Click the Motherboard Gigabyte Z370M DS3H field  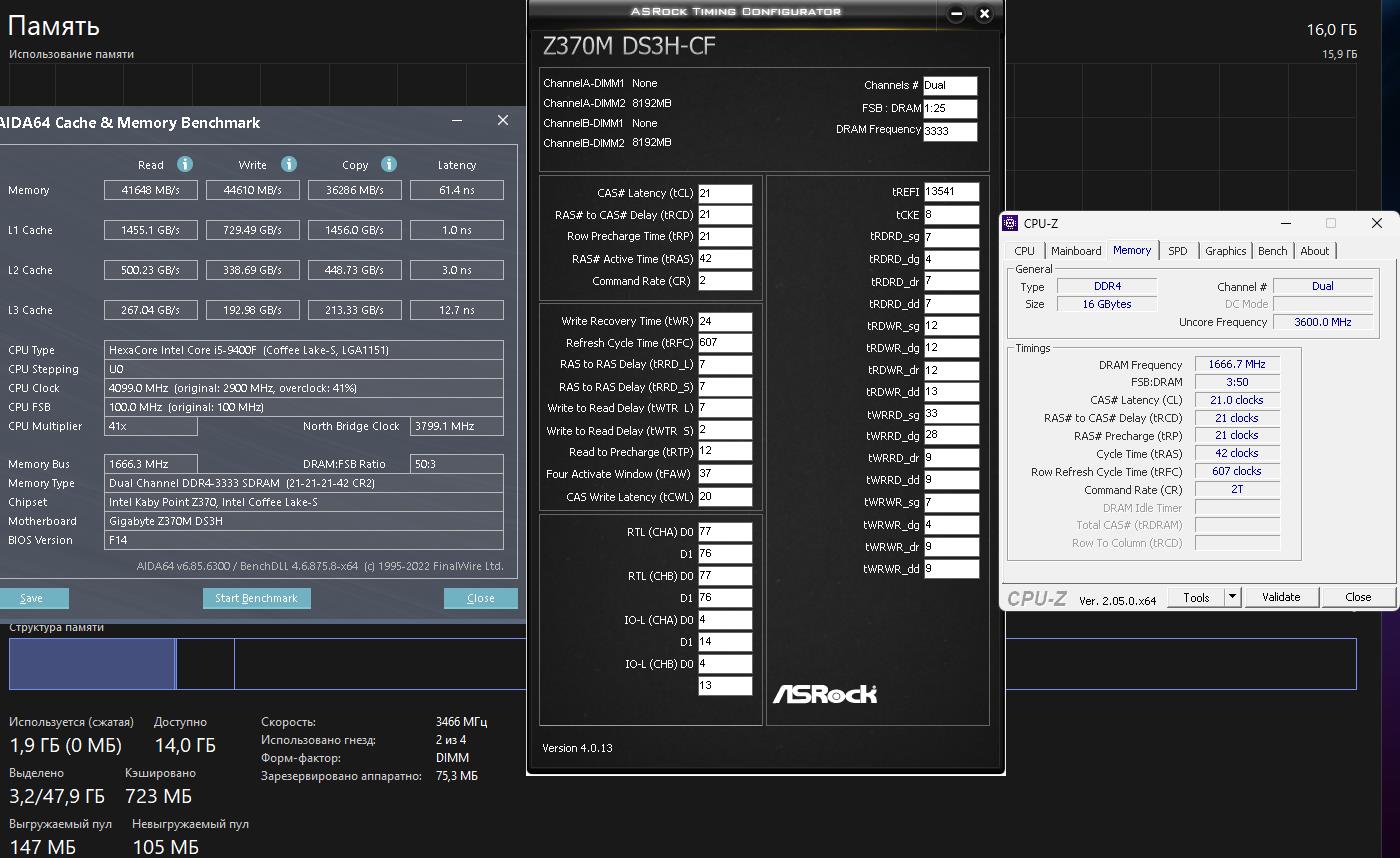(x=304, y=521)
